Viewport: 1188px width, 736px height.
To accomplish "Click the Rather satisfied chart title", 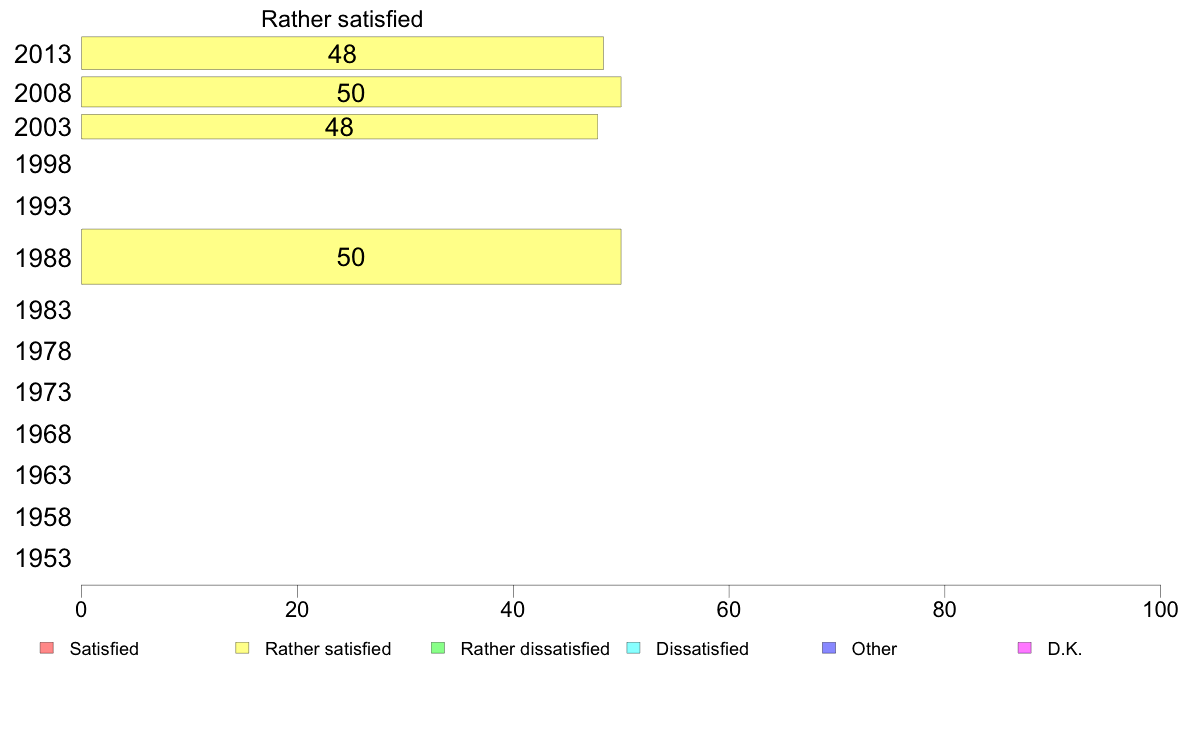I will tap(342, 19).
